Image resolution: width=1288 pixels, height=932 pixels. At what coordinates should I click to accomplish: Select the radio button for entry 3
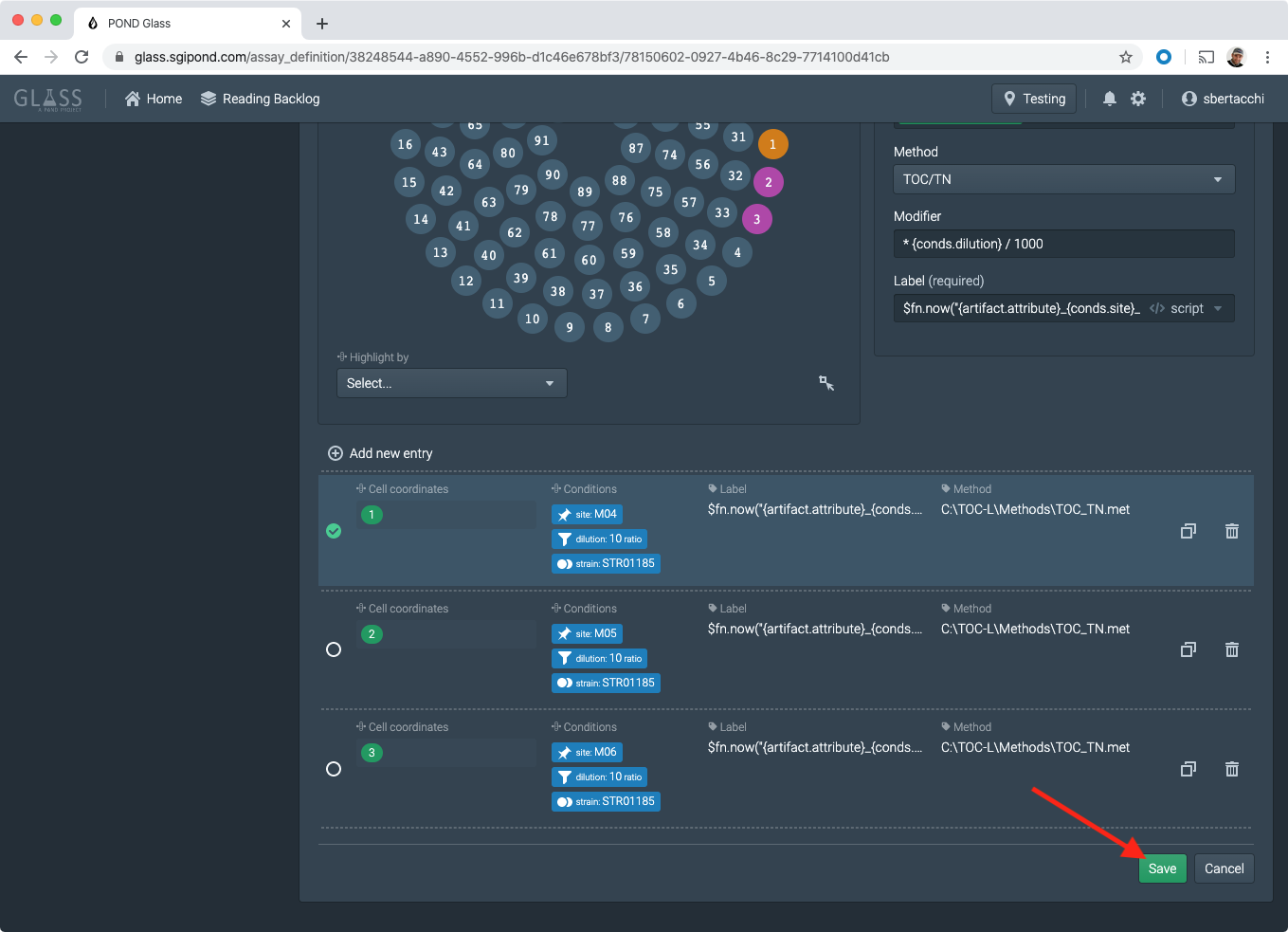tap(334, 769)
